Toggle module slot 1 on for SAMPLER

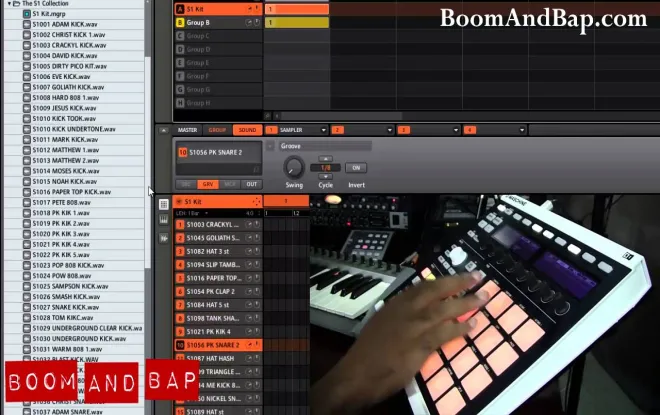[x=271, y=130]
